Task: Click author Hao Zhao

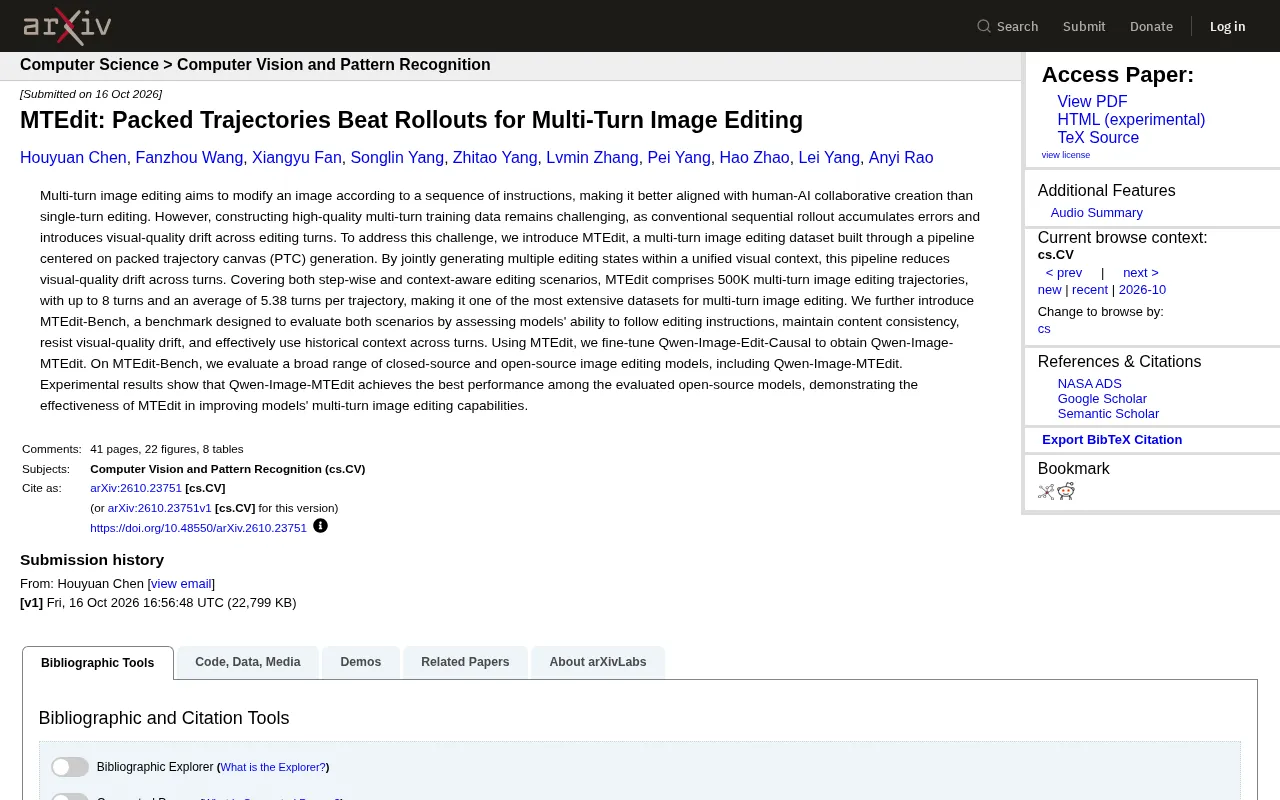Action: pyautogui.click(x=754, y=158)
